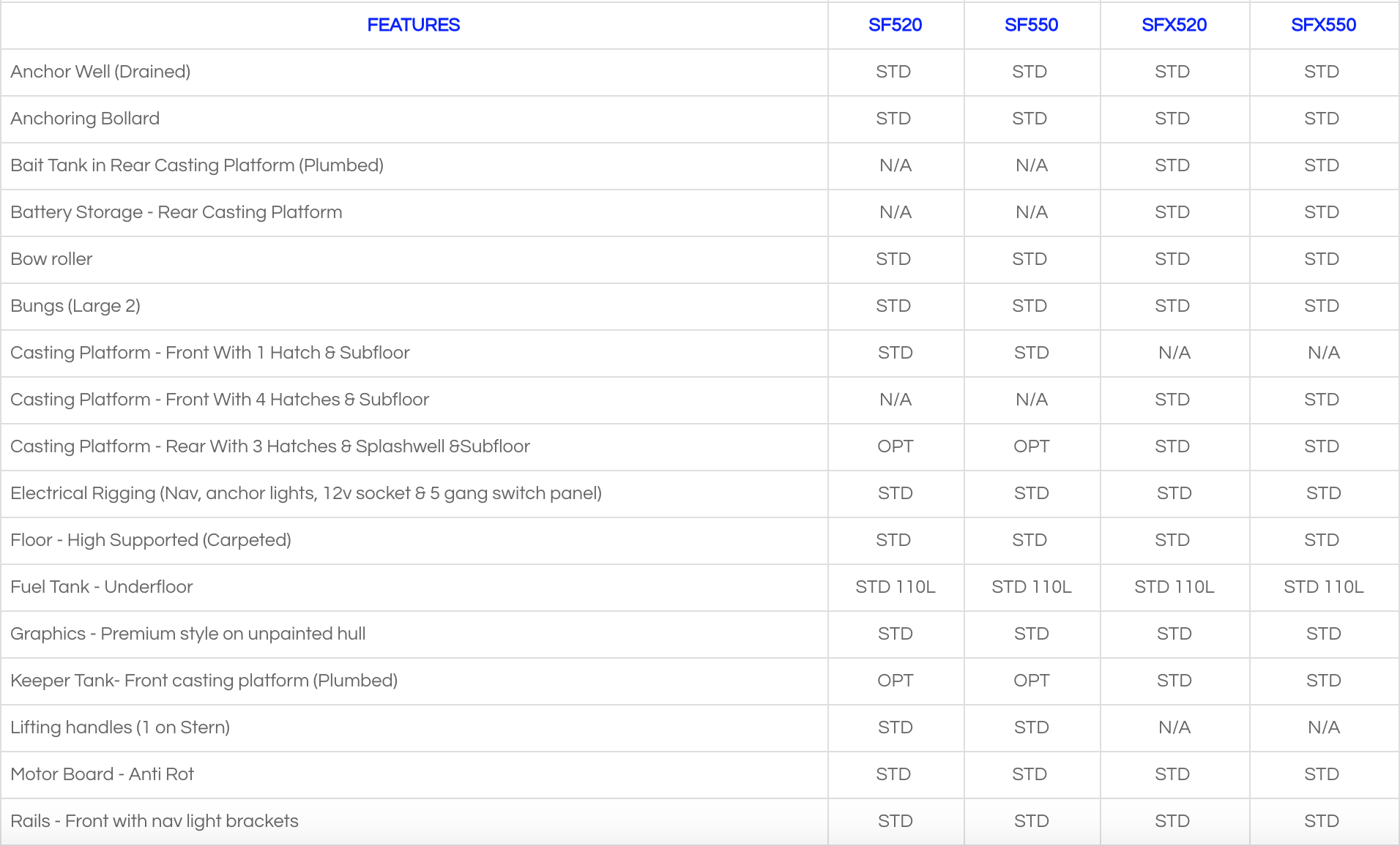Select Graphics - Premium style on unpainted hull
The image size is (1400, 846).
(x=188, y=634)
